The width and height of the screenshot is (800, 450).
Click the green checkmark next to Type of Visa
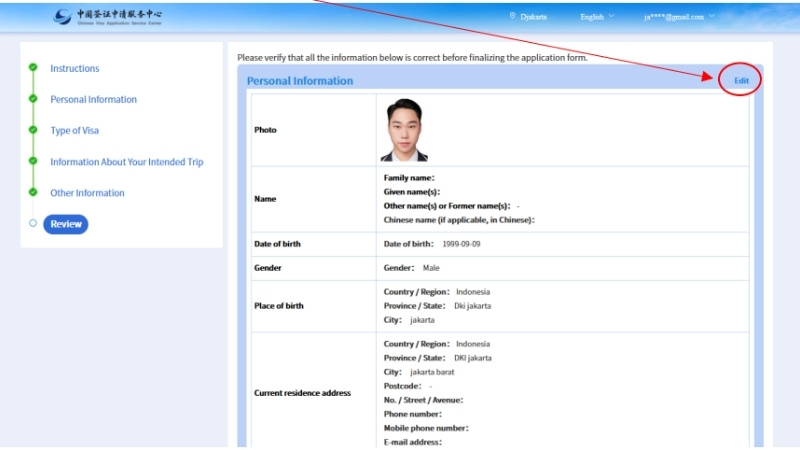(x=33, y=130)
